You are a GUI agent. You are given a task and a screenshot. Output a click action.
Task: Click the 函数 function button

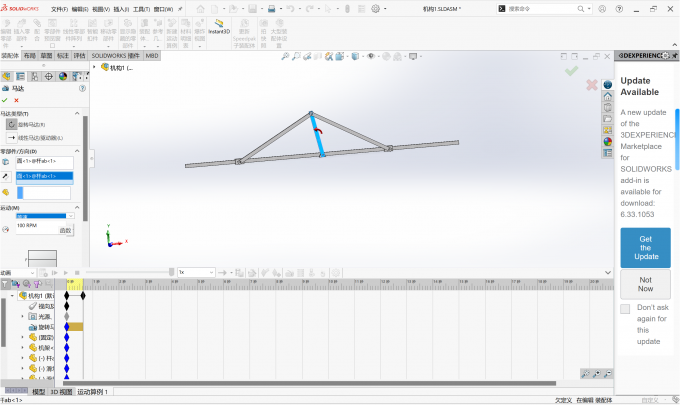coord(65,231)
